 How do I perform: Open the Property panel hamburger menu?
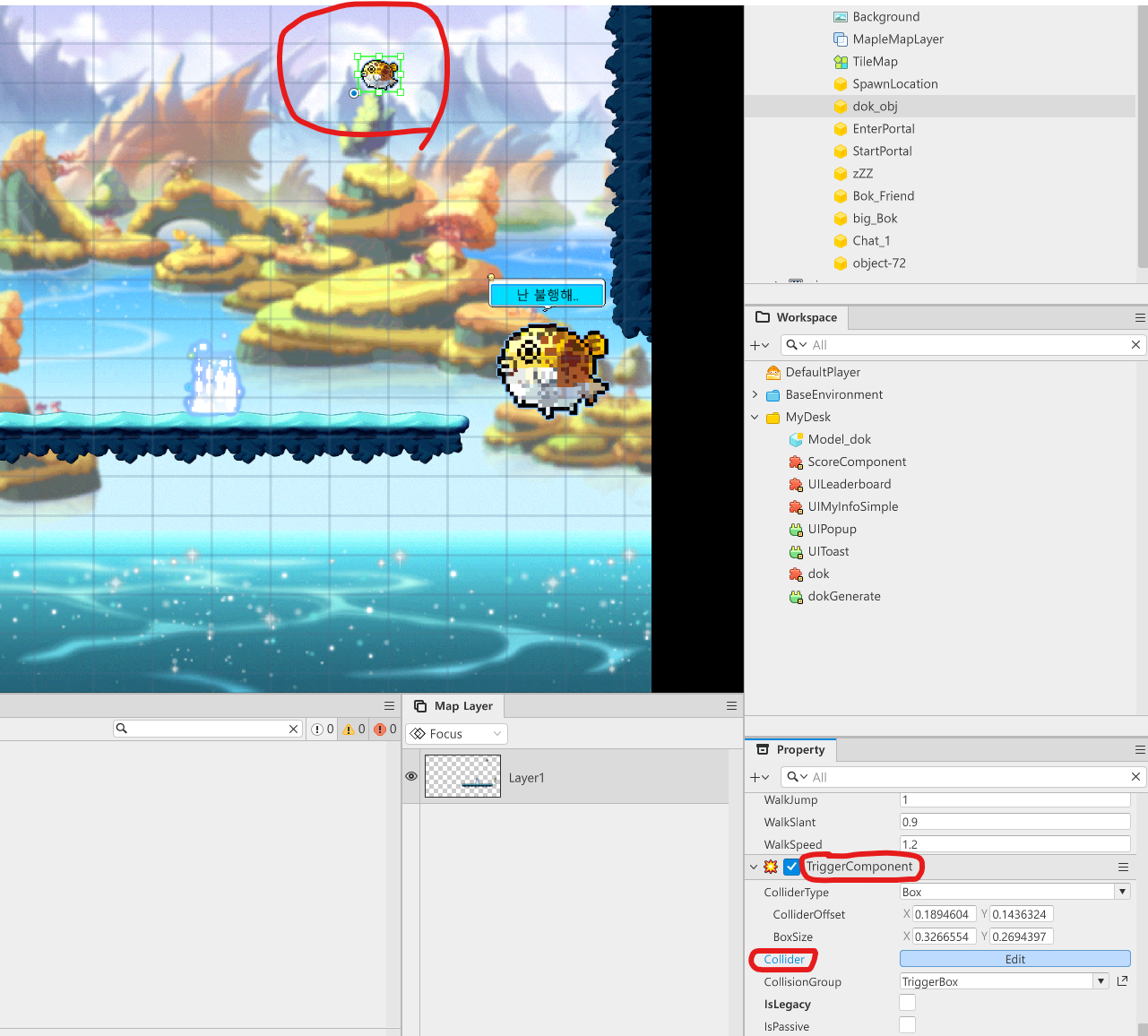point(1140,749)
